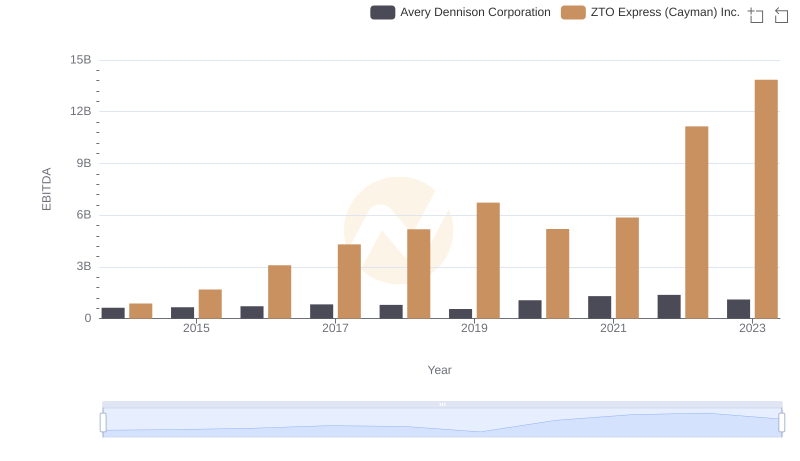This screenshot has width=800, height=461.
Task: Toggle ZTO Express (Cayman) Inc. legend series
Action: tap(650, 12)
